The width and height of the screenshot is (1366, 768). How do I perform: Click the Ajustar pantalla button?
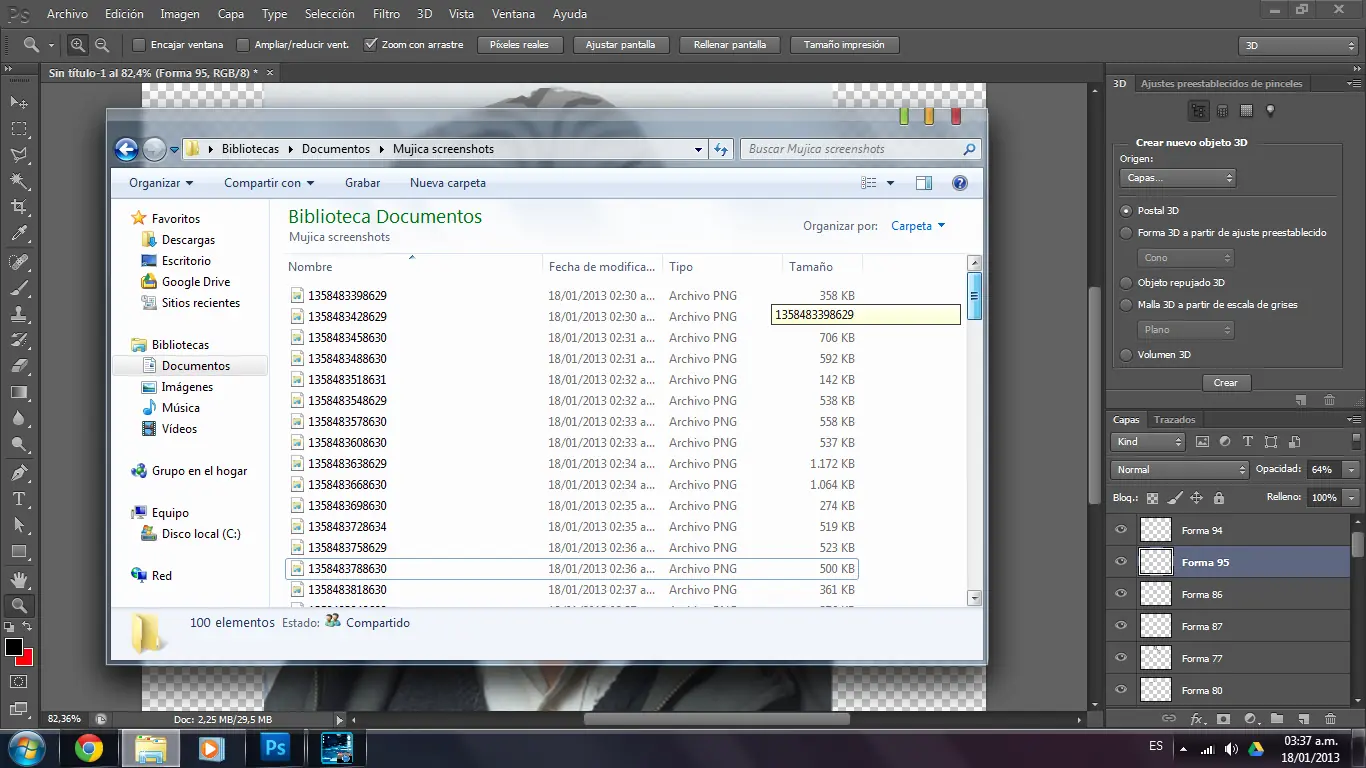pos(620,45)
